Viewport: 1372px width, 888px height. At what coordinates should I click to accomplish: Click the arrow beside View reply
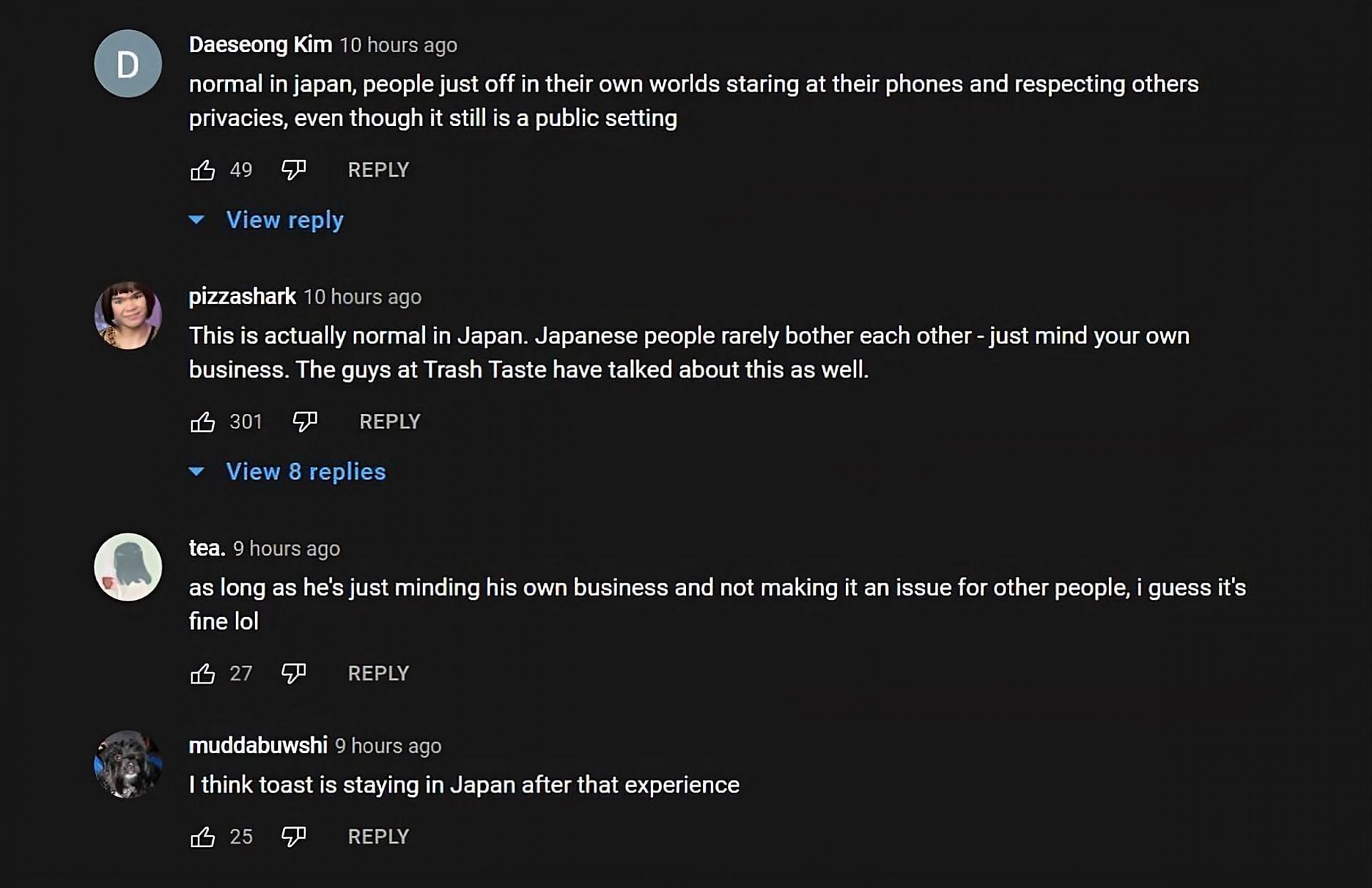(x=197, y=220)
